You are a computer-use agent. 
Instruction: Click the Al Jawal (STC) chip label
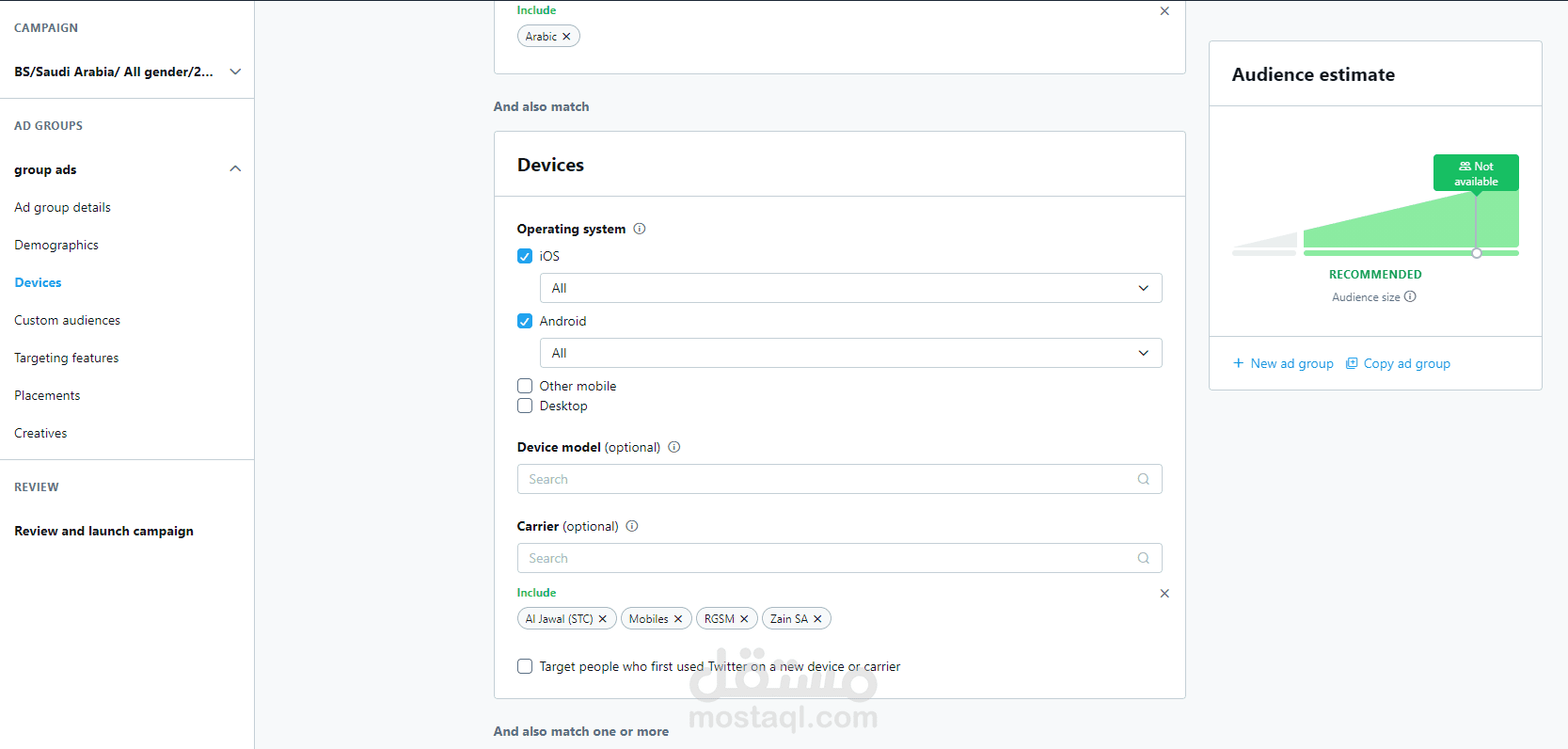pyautogui.click(x=559, y=619)
